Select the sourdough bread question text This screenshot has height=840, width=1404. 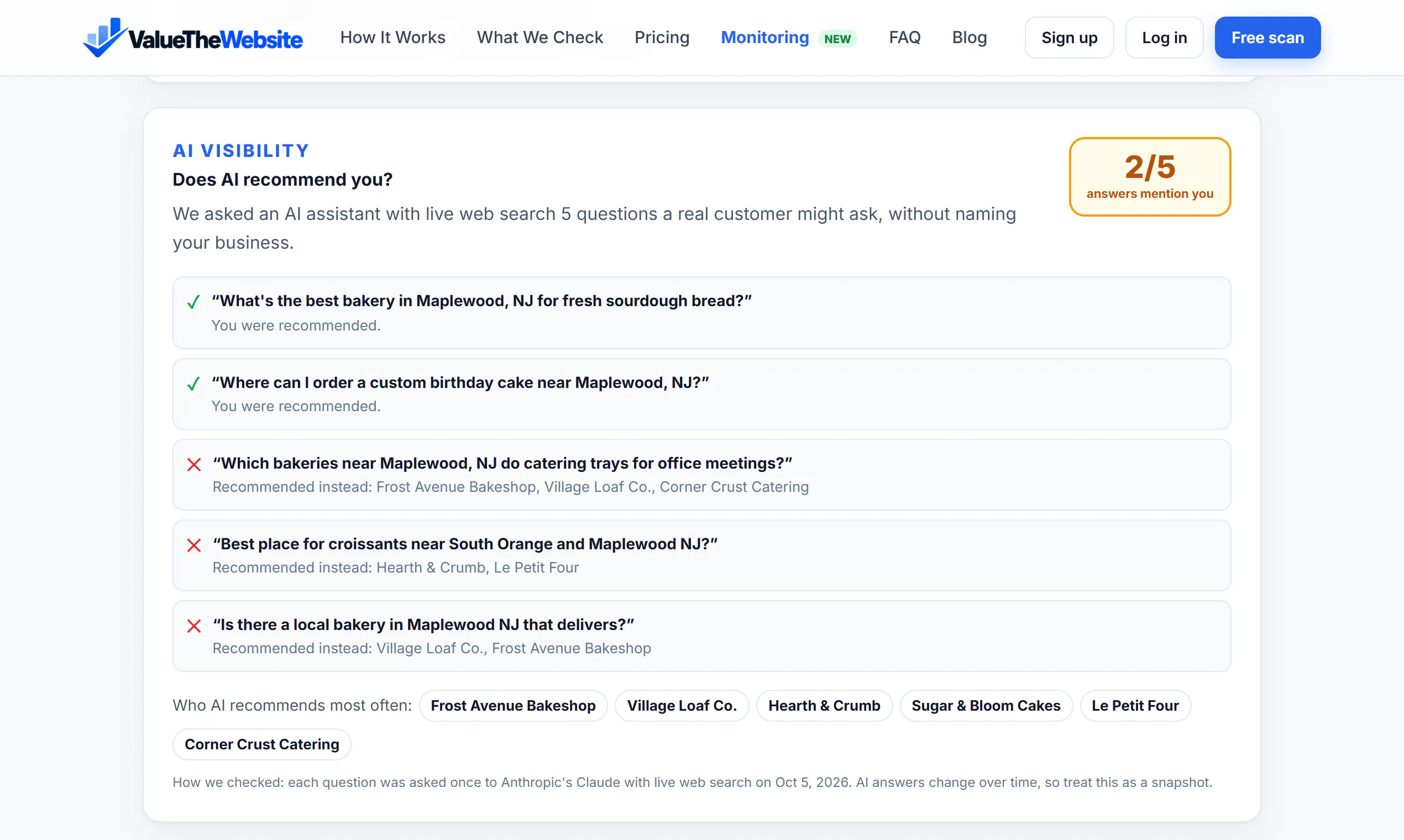[x=482, y=301]
